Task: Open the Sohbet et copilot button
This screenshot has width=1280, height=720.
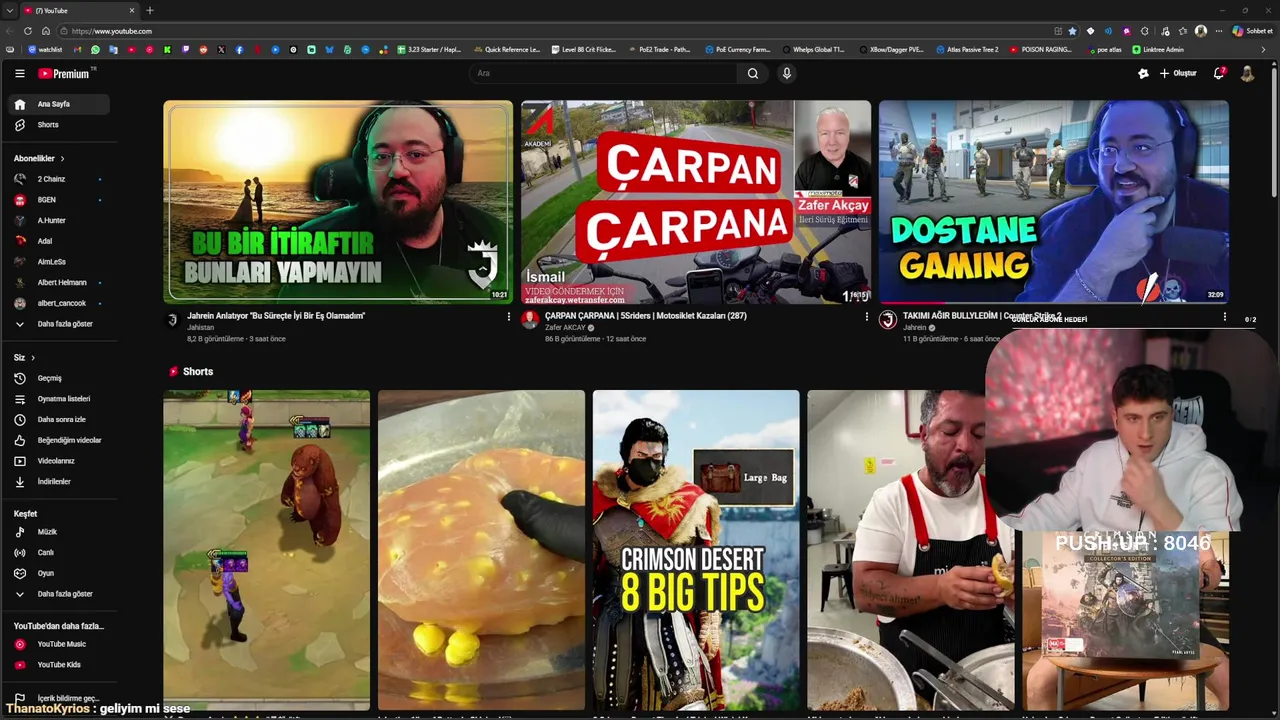Action: coord(1252,31)
